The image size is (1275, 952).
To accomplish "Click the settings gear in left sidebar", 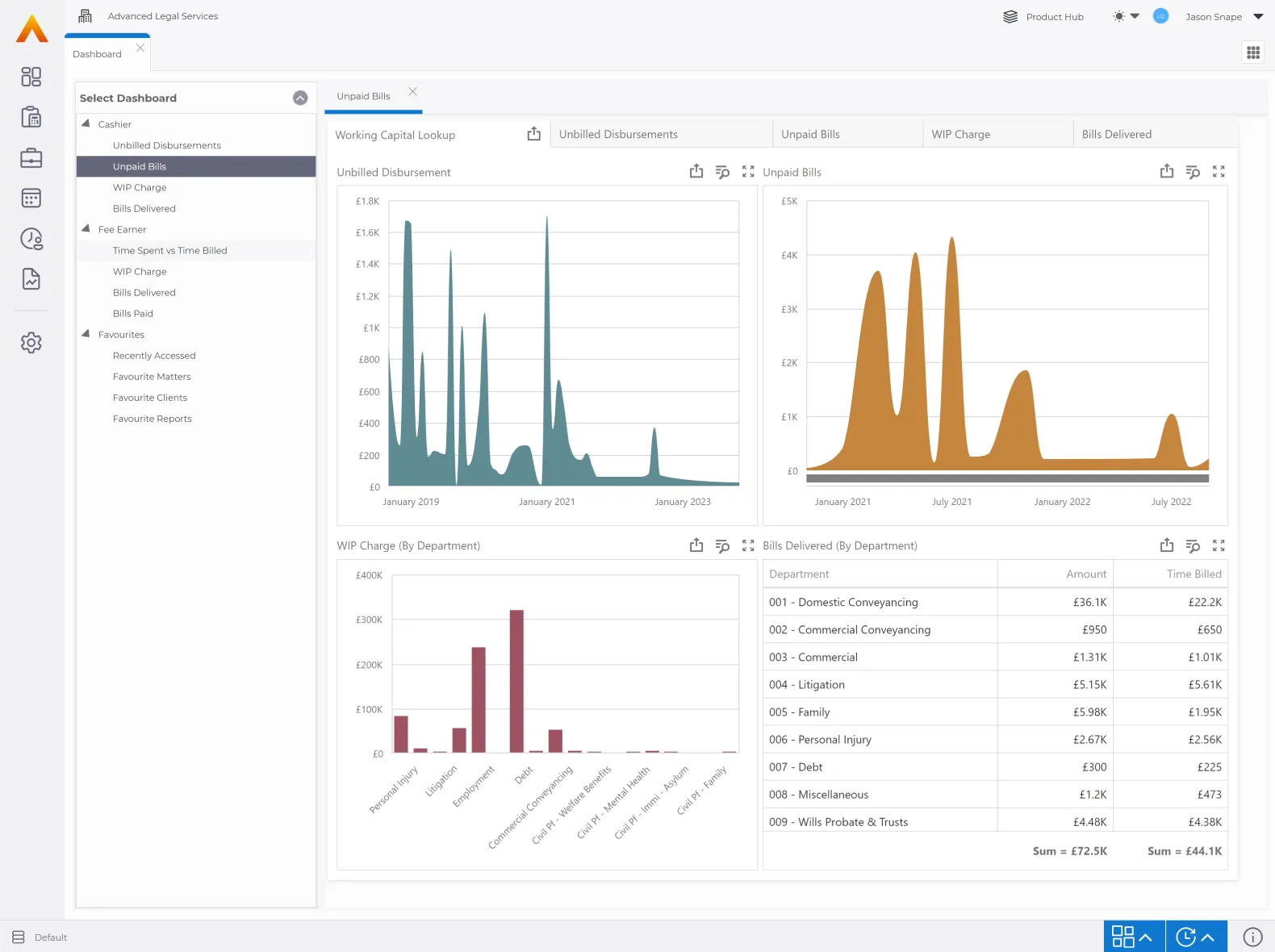I will coord(31,342).
